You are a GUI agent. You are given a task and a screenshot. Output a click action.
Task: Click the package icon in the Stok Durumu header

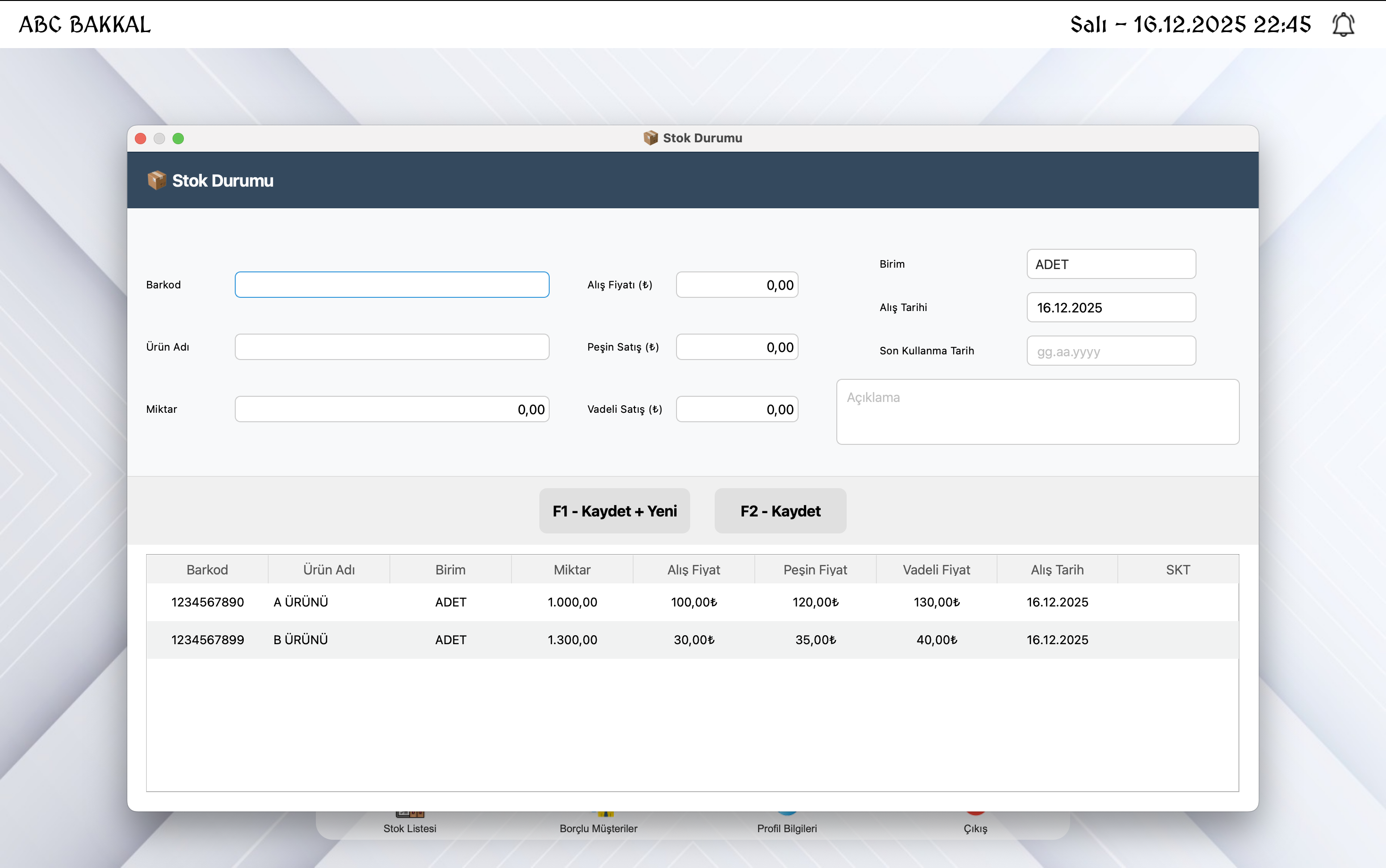(156, 180)
